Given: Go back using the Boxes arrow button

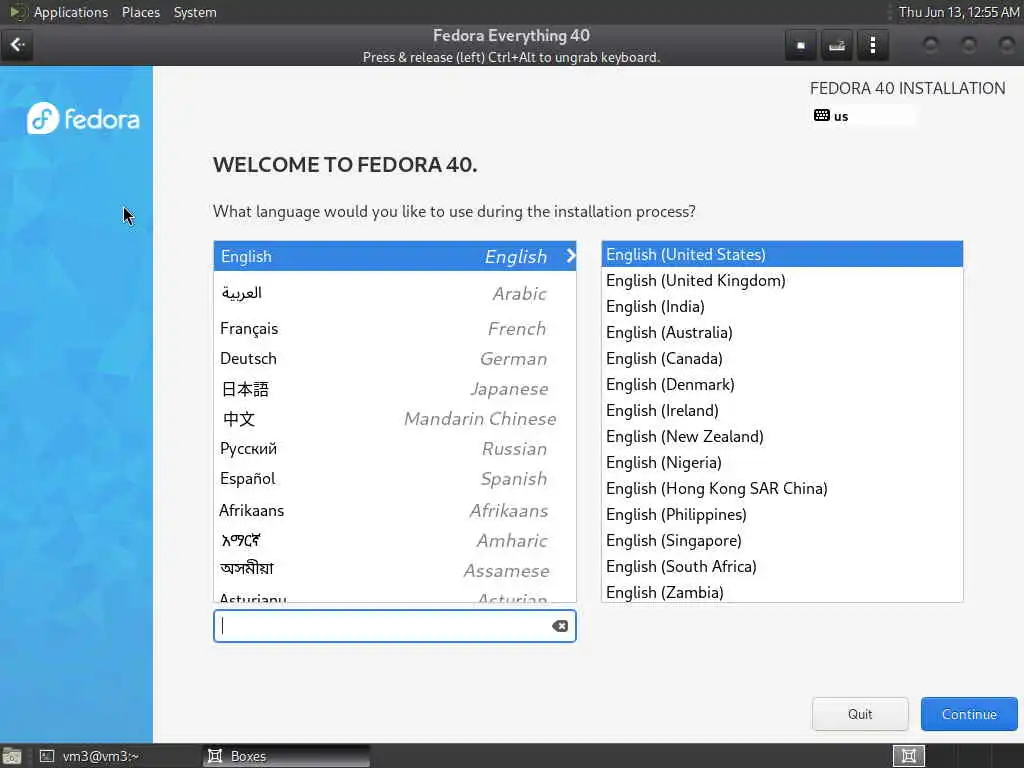Looking at the screenshot, I should click(x=17, y=45).
